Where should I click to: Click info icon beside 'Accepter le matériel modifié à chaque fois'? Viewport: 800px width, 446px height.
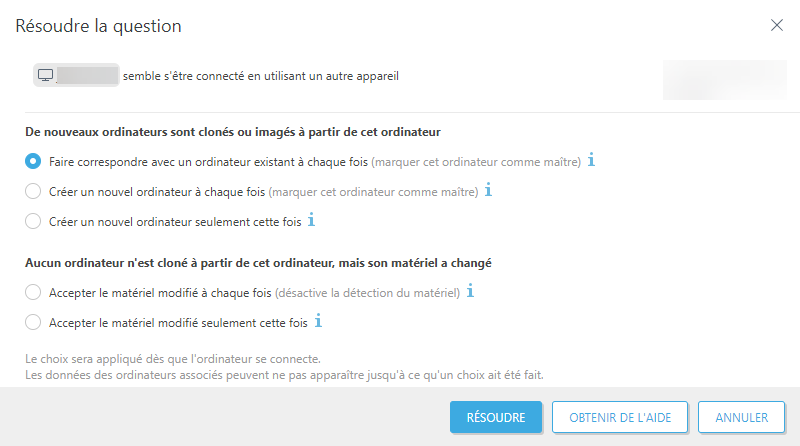[x=470, y=292]
